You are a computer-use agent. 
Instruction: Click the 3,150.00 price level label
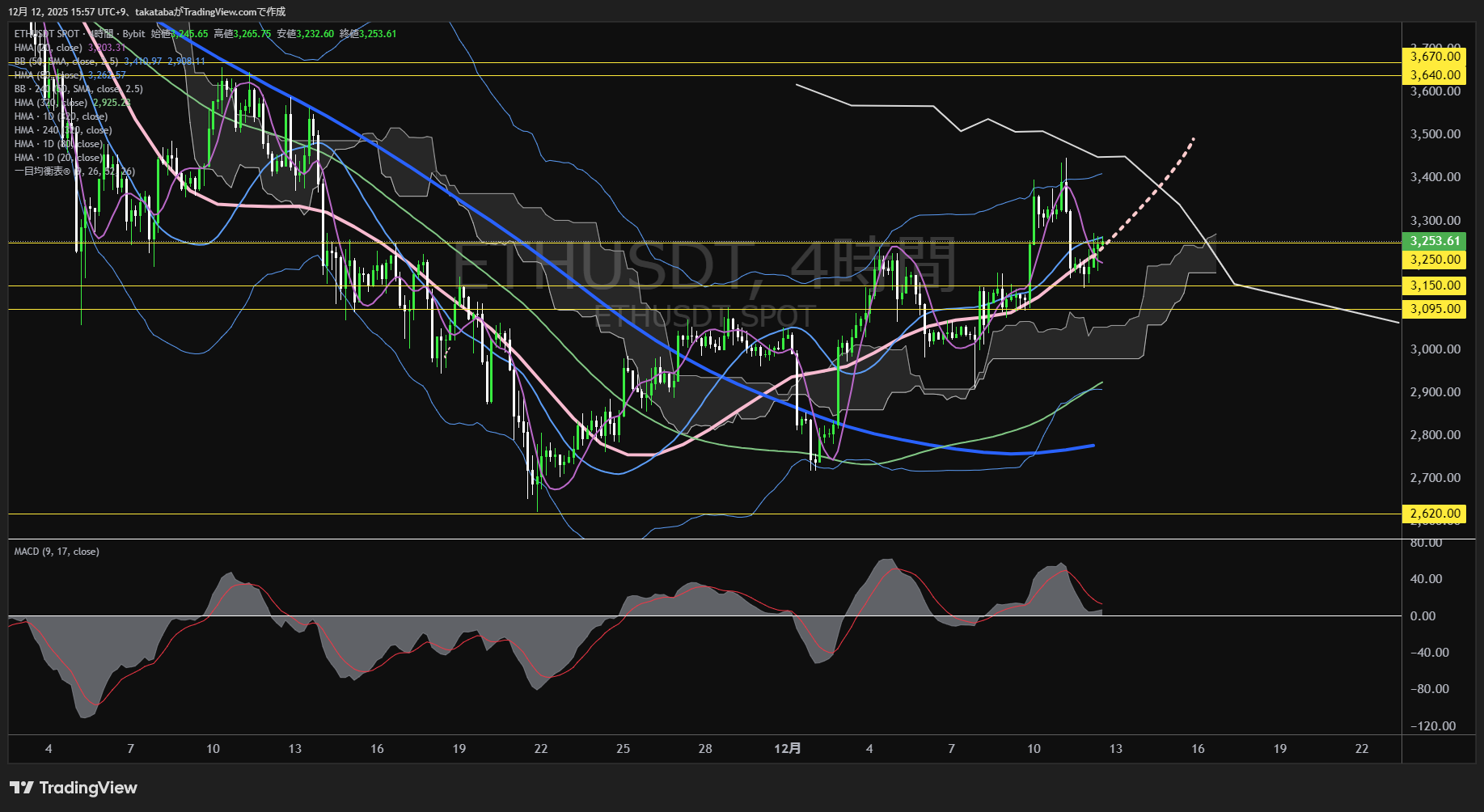pos(1435,285)
